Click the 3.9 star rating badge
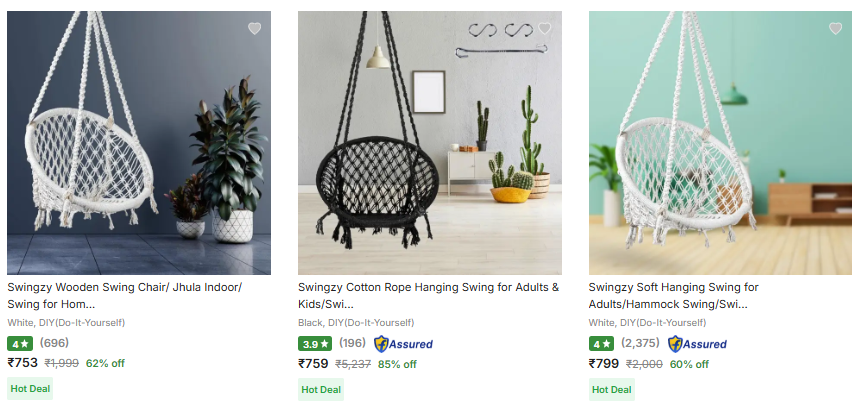This screenshot has width=861, height=410. coord(314,343)
